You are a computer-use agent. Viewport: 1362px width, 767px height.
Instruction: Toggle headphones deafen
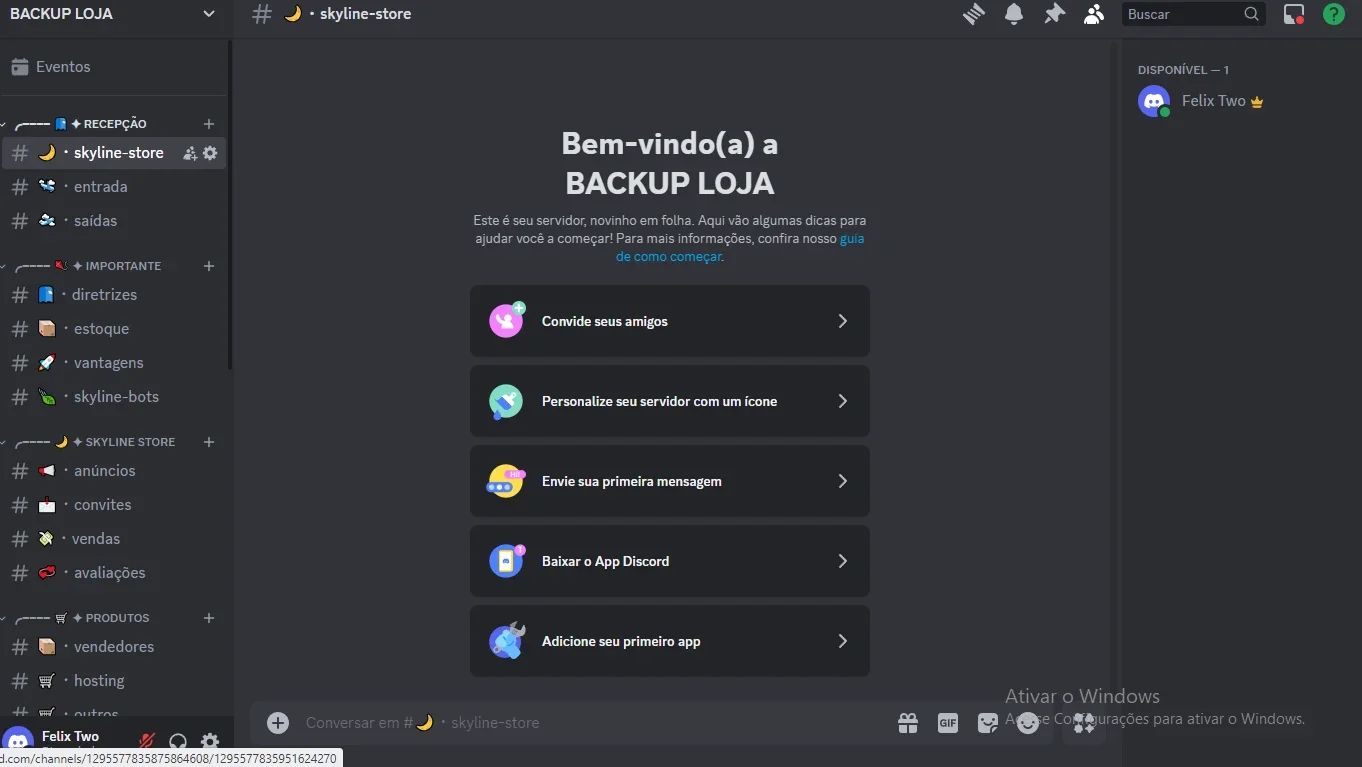[178, 742]
